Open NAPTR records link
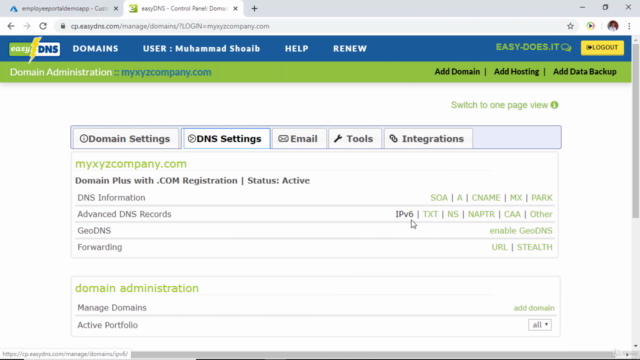This screenshot has height=360, width=640. pos(481,214)
